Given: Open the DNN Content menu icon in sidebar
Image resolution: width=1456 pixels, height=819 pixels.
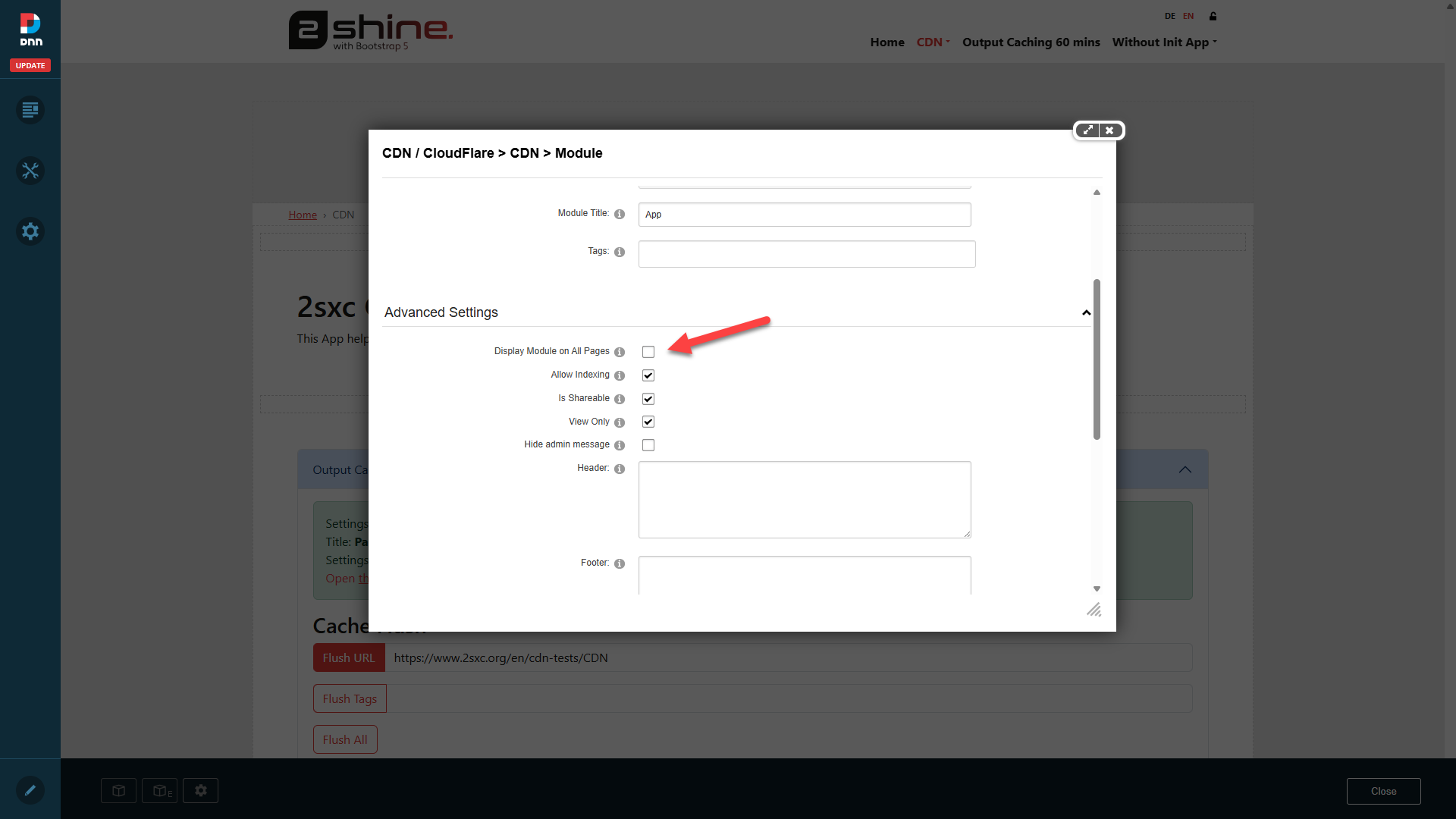Looking at the screenshot, I should (x=30, y=111).
